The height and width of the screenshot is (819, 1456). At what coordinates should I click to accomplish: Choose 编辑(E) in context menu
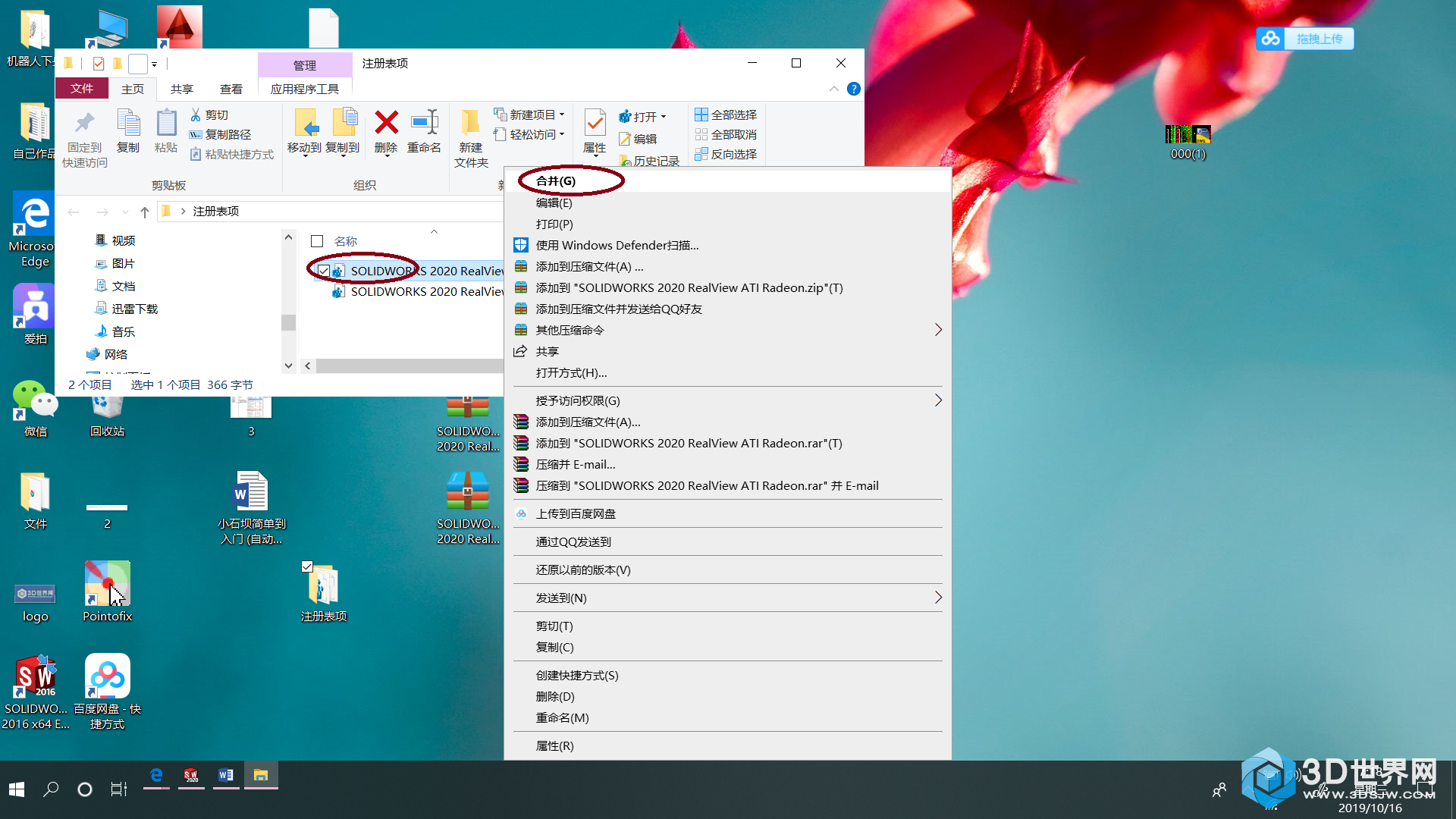pos(728,202)
